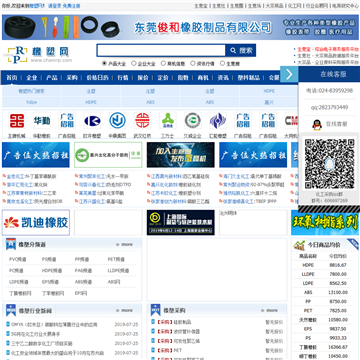The image size is (360, 360).
Task: Open the PVC频道 channel link
Action: (18, 259)
